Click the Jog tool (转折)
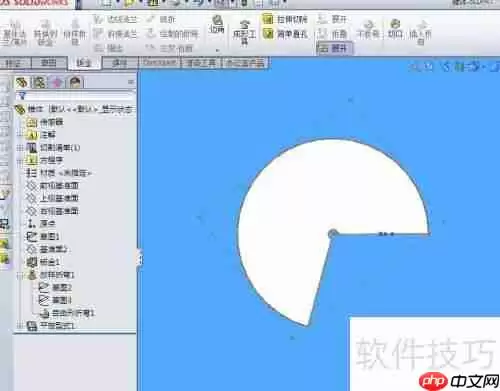The width and height of the screenshot is (500, 391). coord(161,19)
